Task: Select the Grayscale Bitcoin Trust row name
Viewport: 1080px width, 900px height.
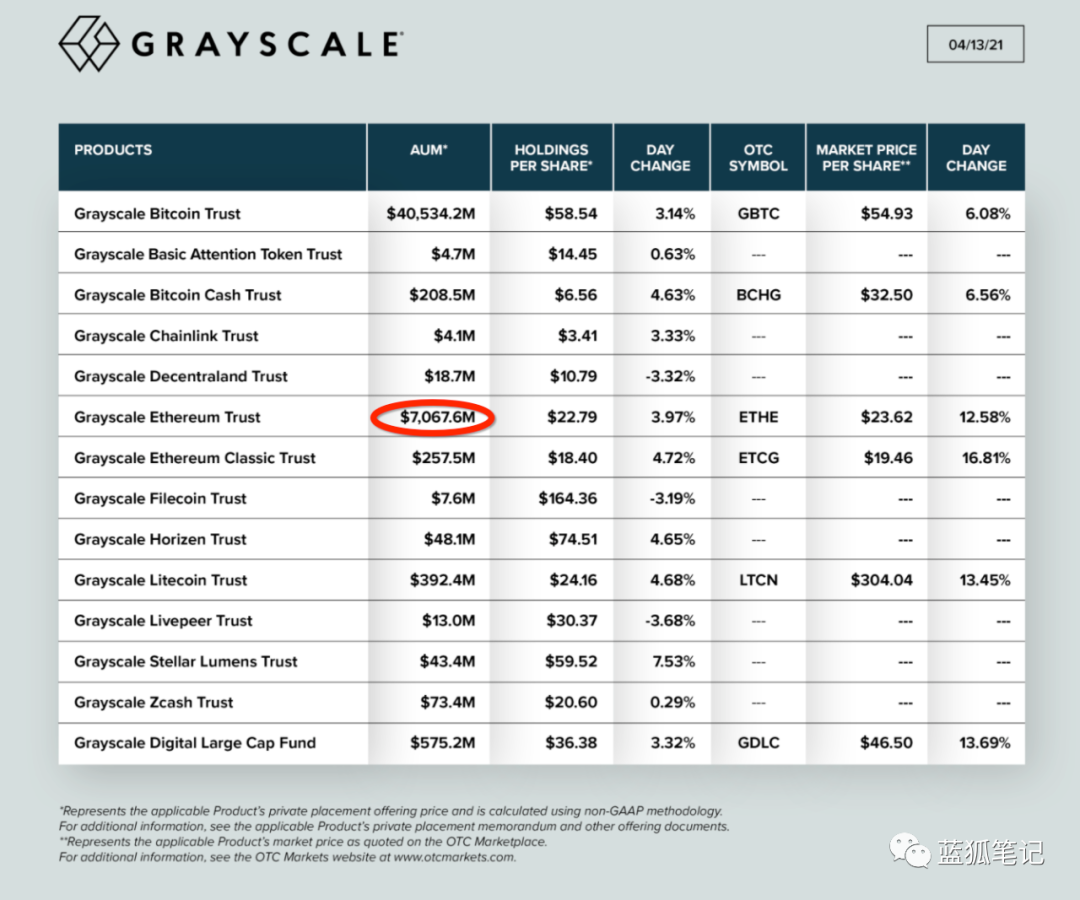Action: click(x=157, y=214)
